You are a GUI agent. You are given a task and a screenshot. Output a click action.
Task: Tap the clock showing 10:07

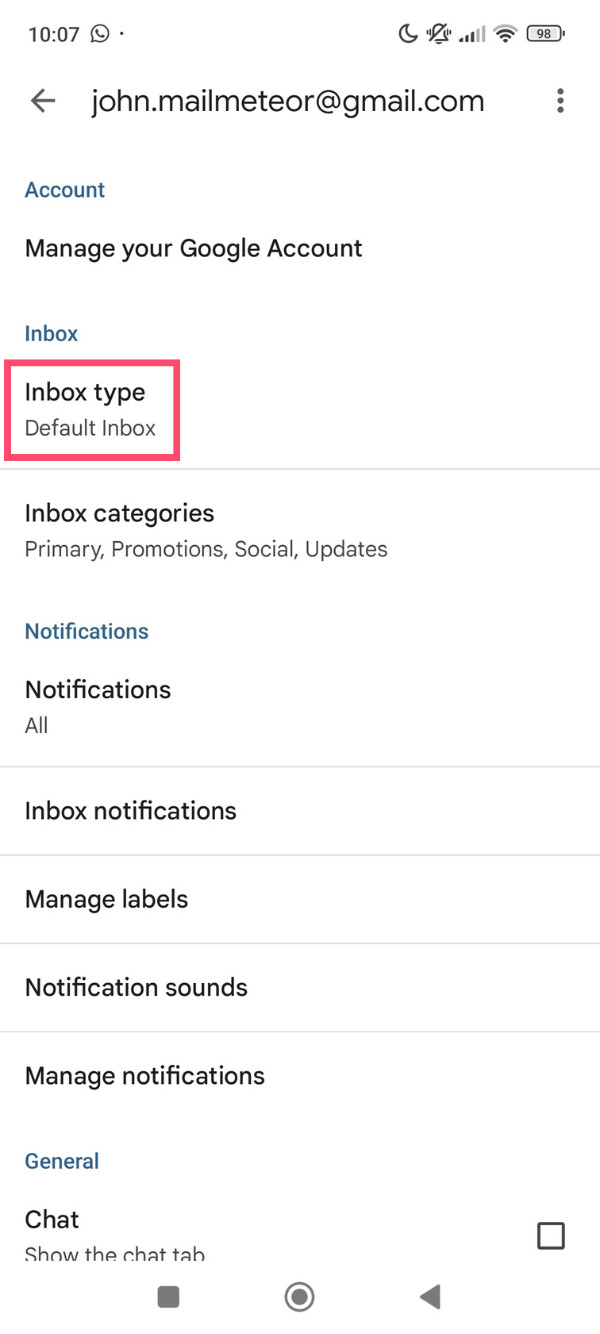50,33
